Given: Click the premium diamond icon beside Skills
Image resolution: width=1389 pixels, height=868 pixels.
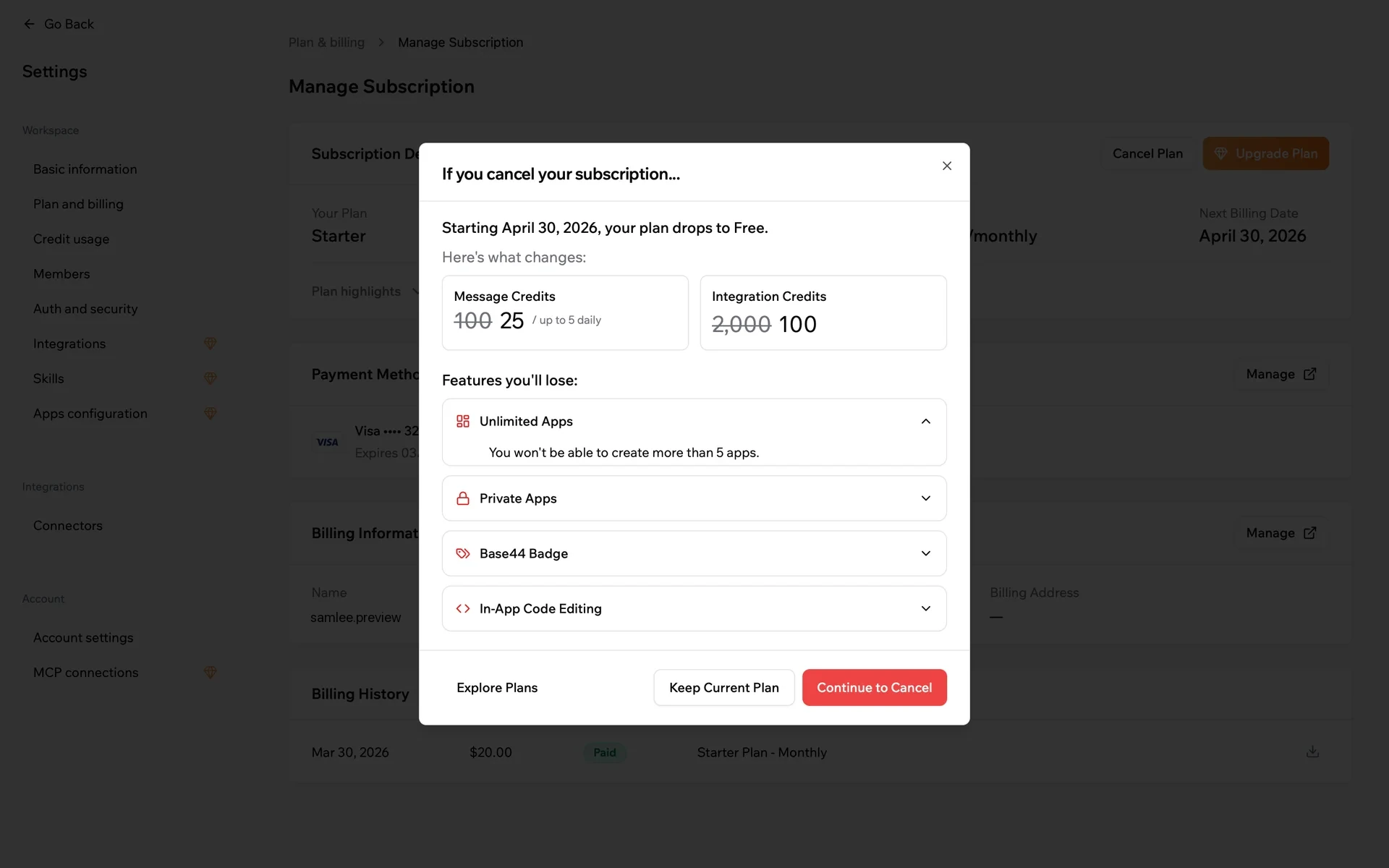Looking at the screenshot, I should coord(210,378).
